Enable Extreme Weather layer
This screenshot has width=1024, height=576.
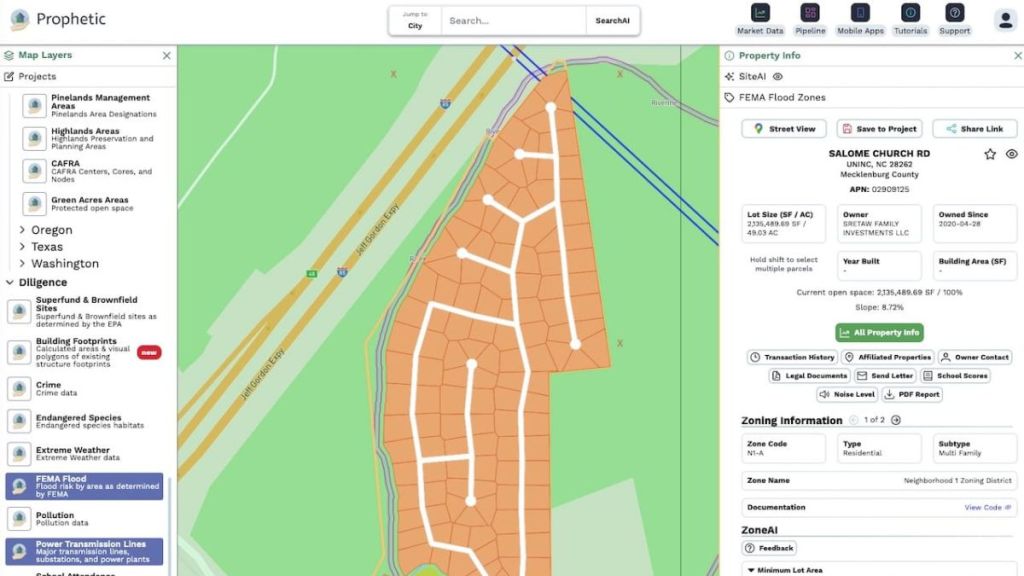[x=84, y=454]
